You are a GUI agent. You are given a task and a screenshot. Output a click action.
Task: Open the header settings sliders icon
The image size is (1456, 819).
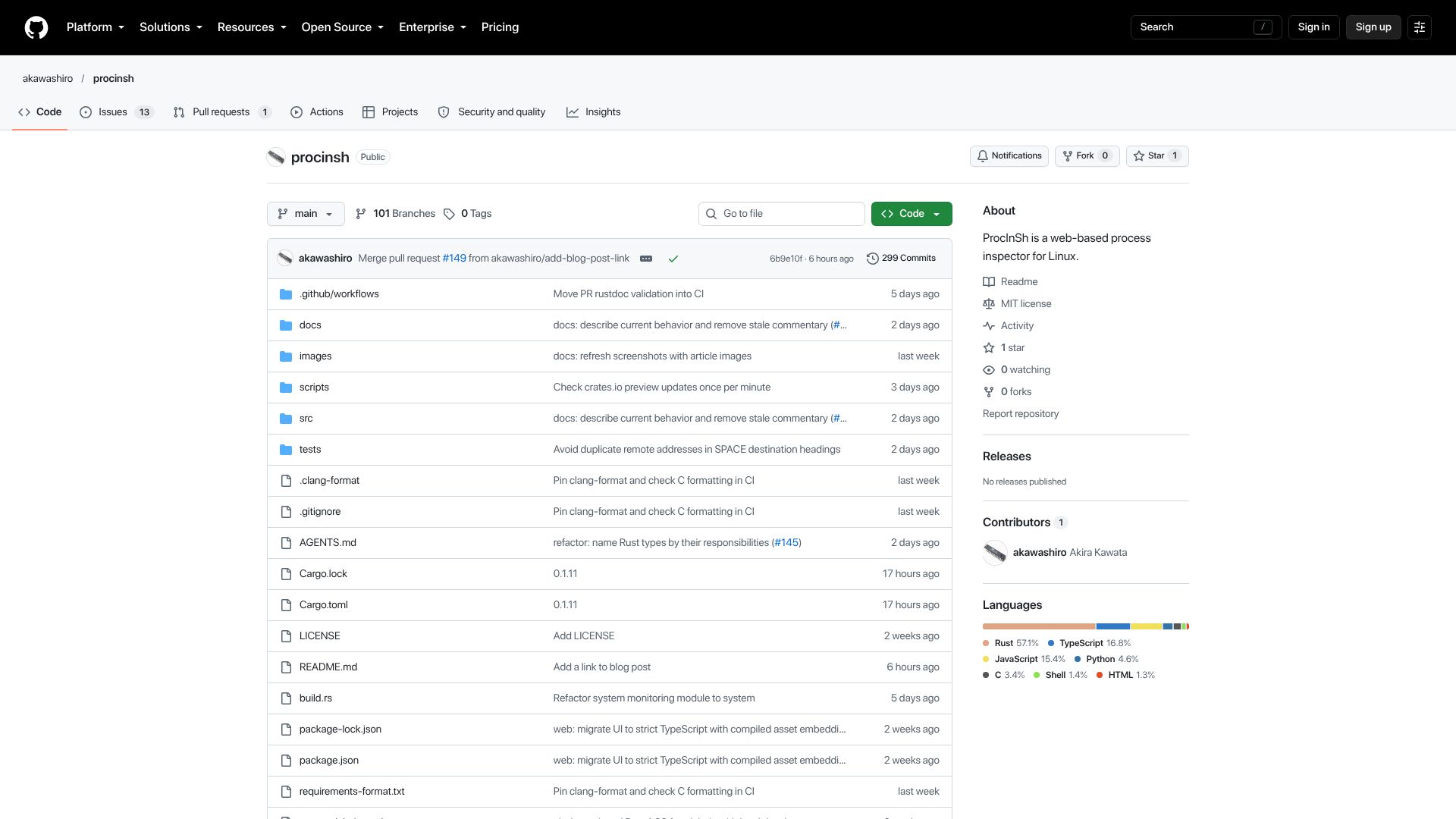[x=1420, y=27]
